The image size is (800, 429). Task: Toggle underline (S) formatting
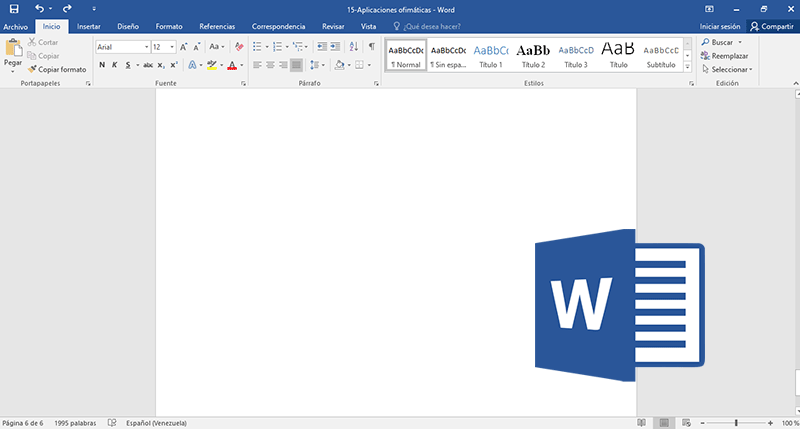click(128, 65)
